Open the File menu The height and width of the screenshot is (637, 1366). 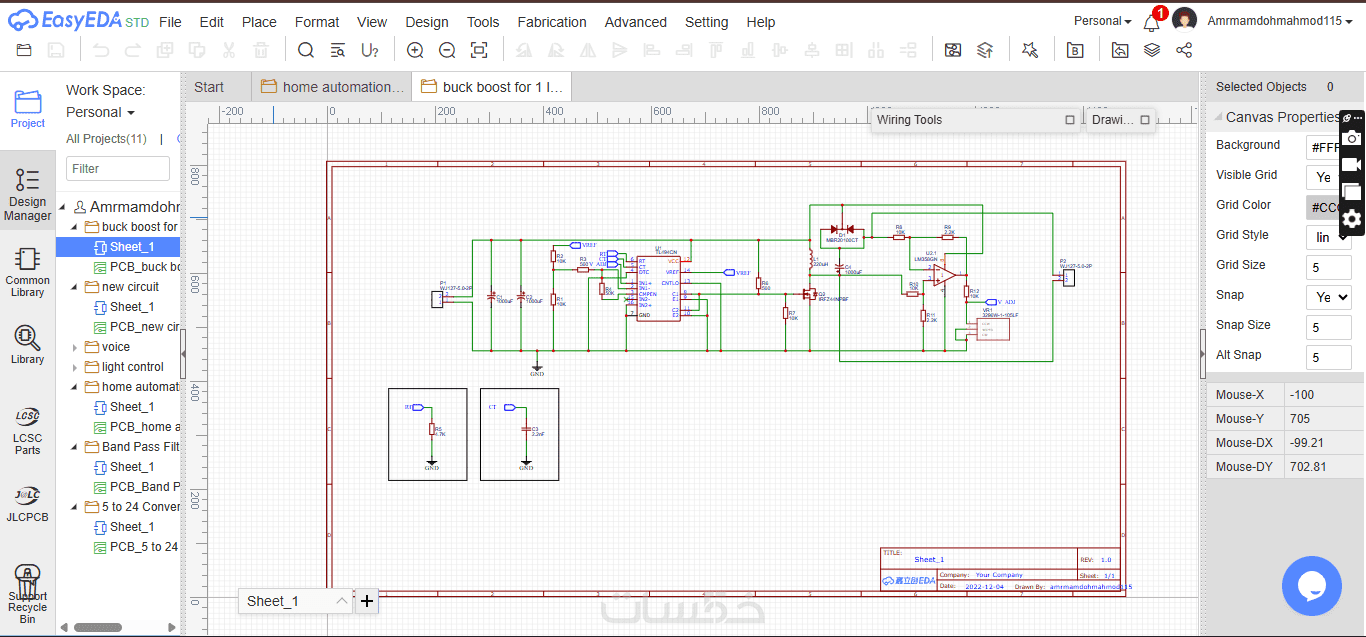(170, 22)
